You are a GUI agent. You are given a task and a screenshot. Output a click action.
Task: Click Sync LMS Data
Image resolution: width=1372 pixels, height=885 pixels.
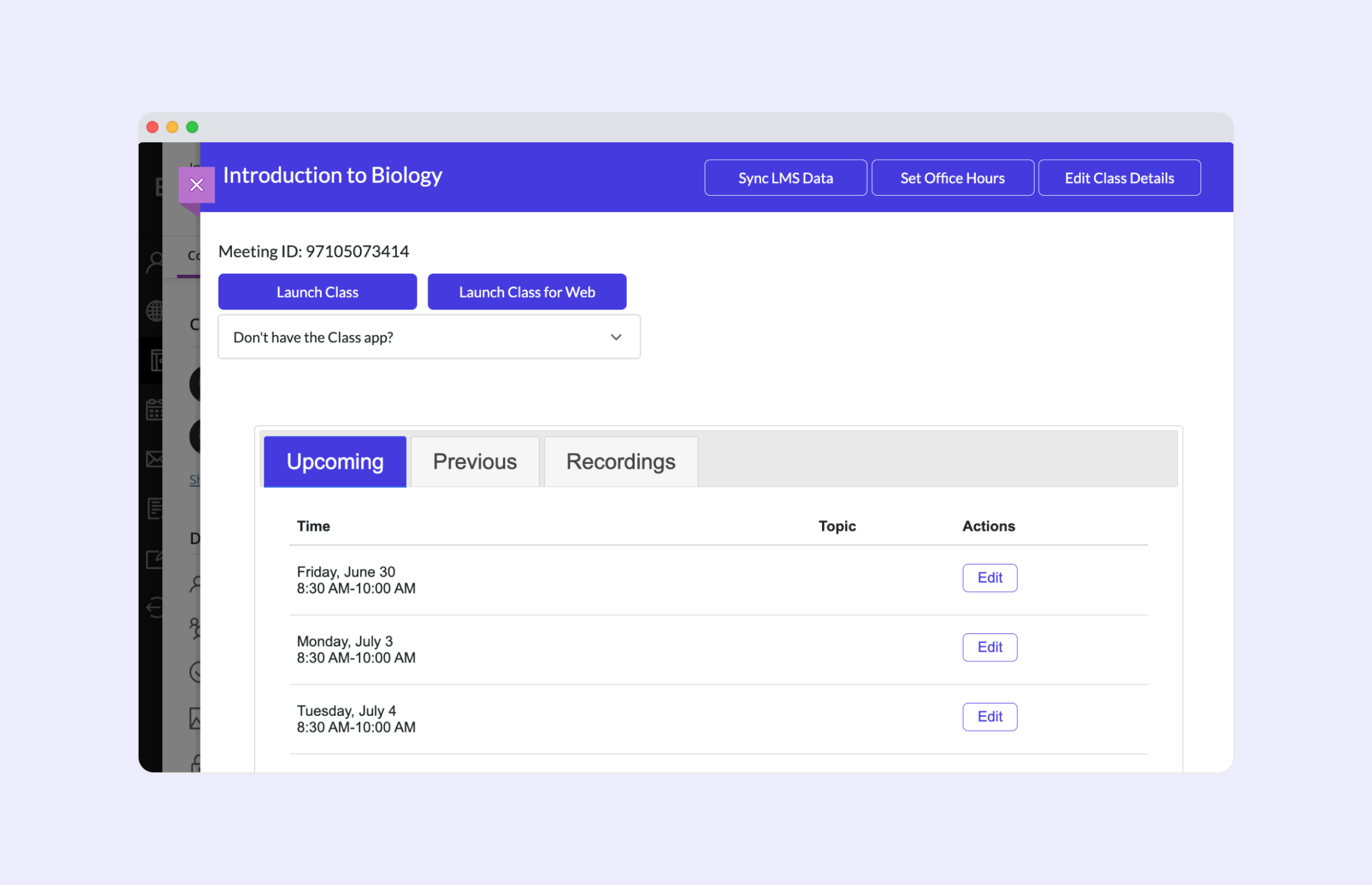[x=785, y=178]
